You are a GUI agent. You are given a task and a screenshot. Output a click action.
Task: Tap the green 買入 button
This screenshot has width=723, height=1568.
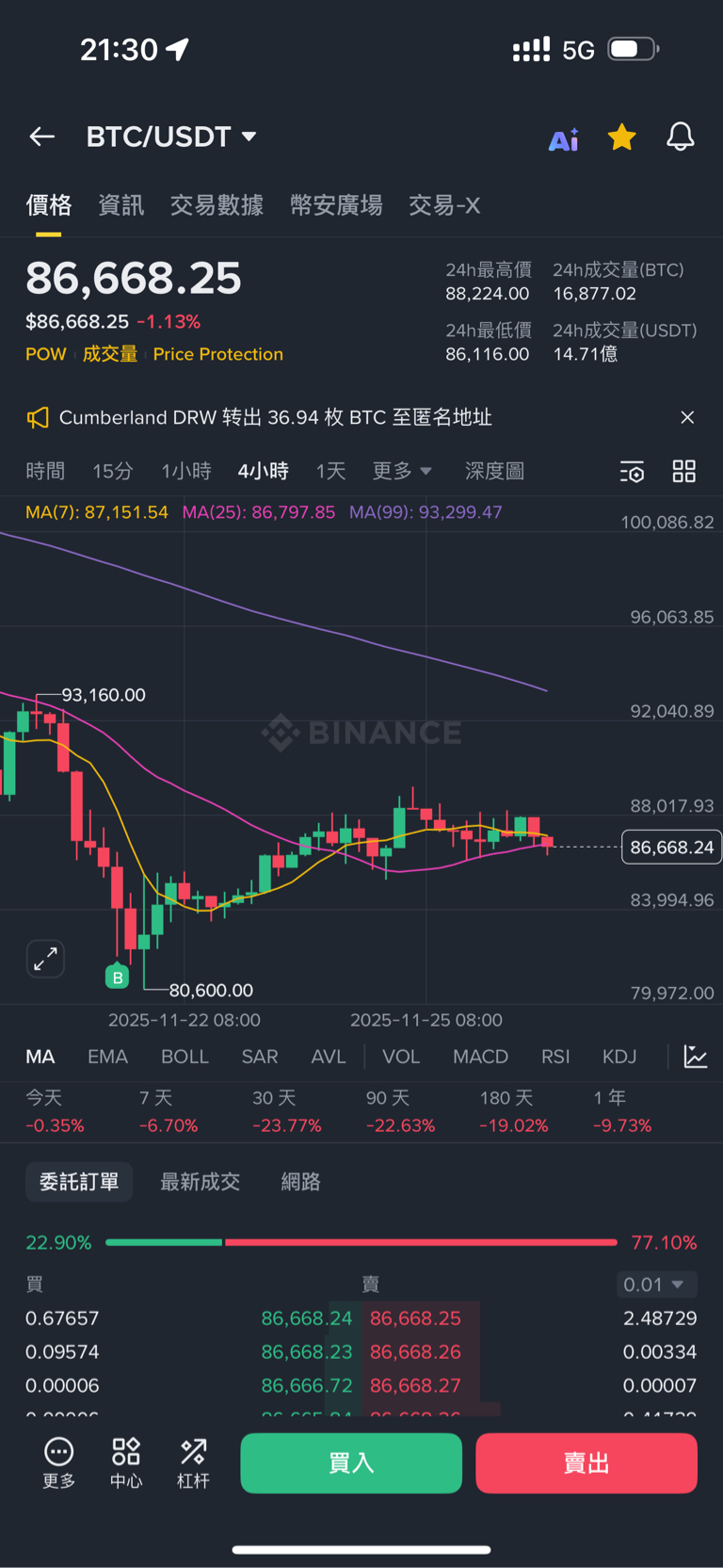click(x=351, y=1463)
